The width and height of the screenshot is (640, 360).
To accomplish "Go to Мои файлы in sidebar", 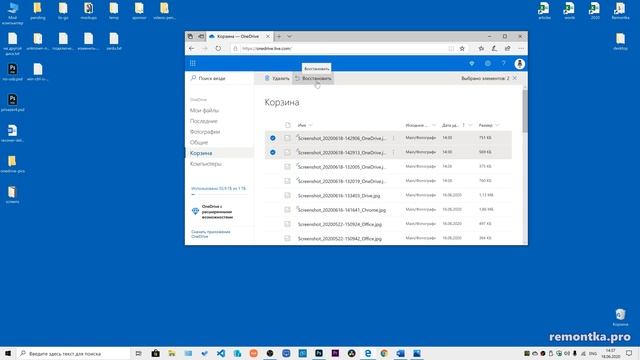I will (204, 111).
